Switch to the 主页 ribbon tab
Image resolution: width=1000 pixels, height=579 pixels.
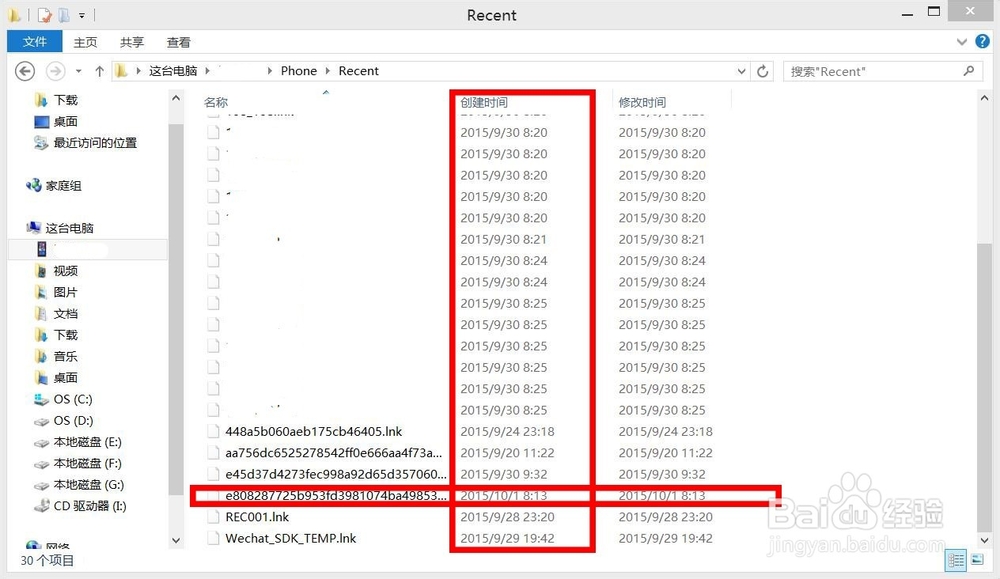85,42
